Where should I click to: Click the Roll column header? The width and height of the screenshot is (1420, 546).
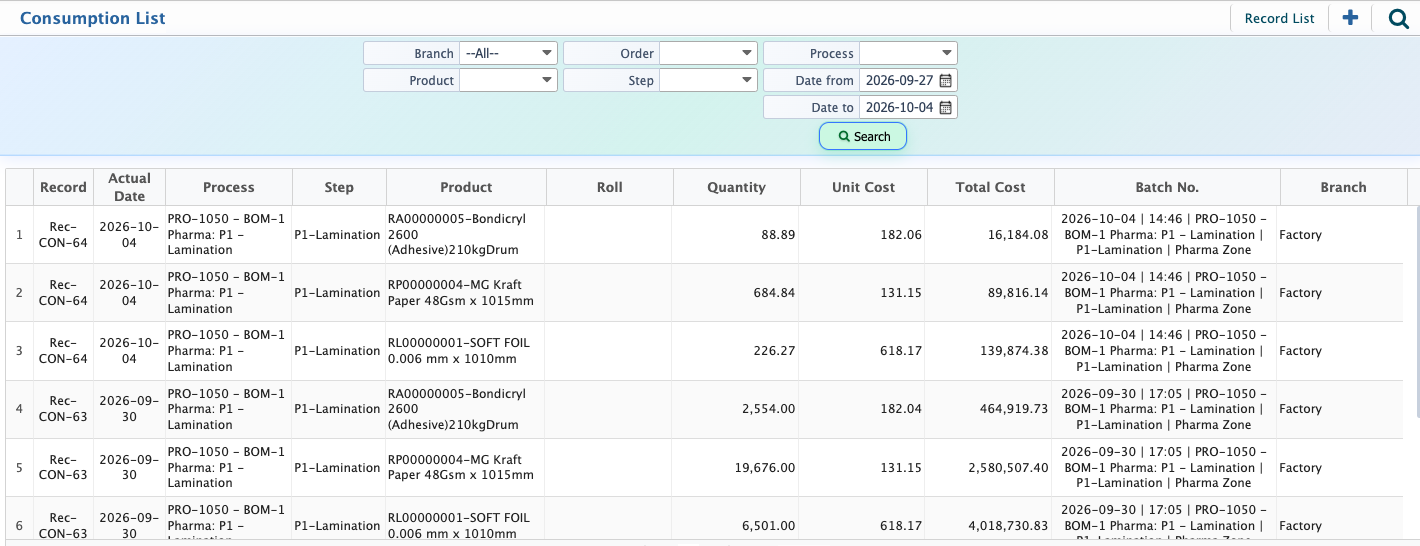pos(609,187)
